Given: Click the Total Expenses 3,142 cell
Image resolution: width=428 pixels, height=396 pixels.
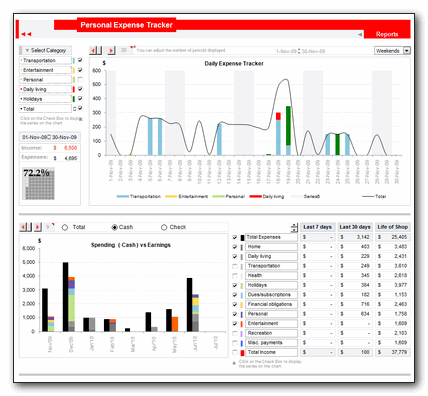Looking at the screenshot, I should pyautogui.click(x=355, y=237).
